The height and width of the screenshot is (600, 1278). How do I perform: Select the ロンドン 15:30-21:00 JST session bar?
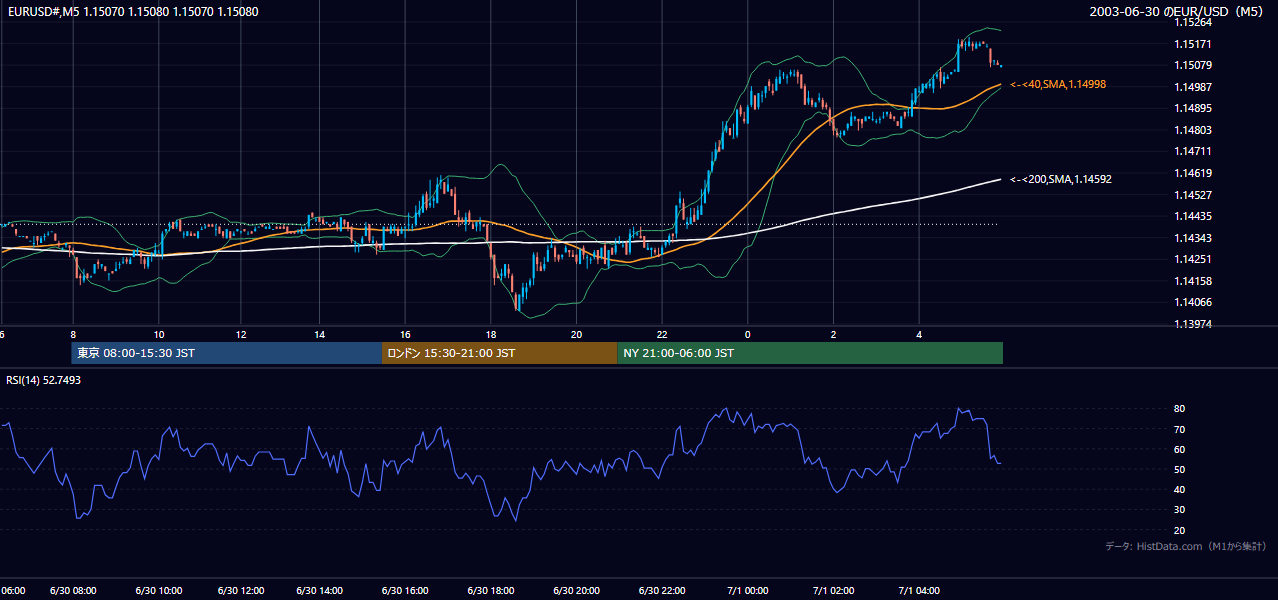click(500, 353)
